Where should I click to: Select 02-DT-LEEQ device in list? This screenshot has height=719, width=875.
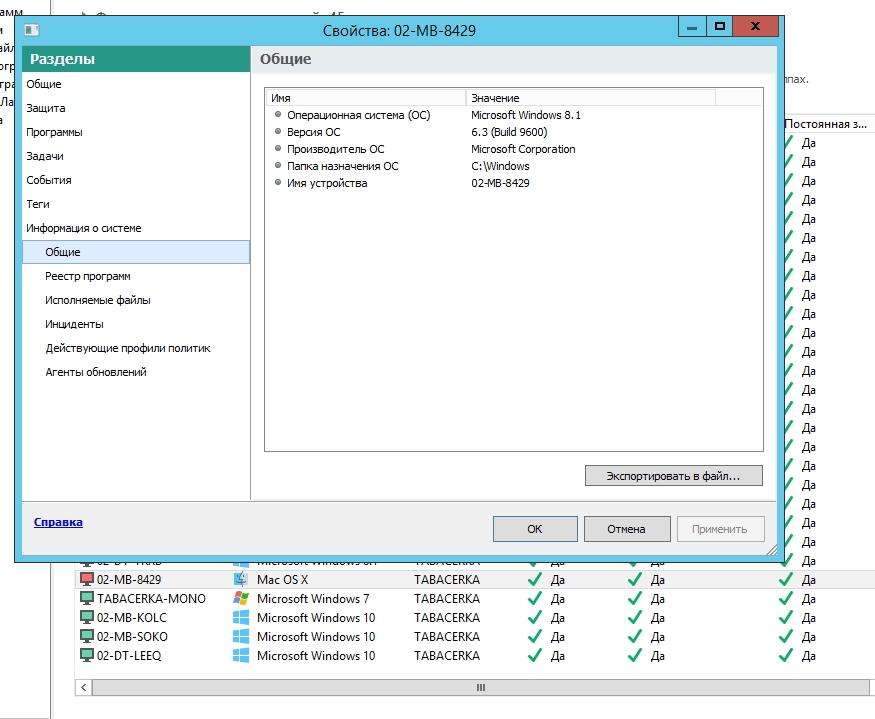coord(129,655)
